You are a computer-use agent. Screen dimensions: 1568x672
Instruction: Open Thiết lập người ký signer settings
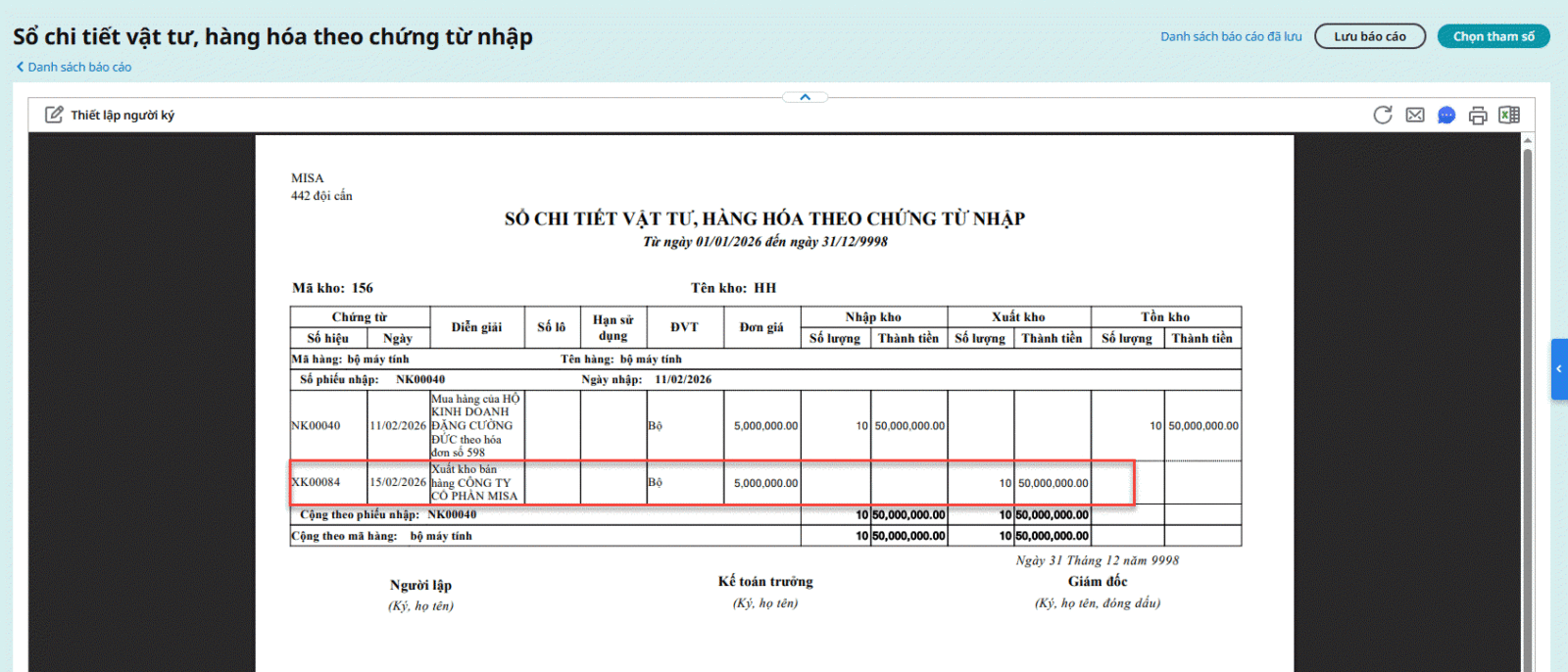click(110, 115)
